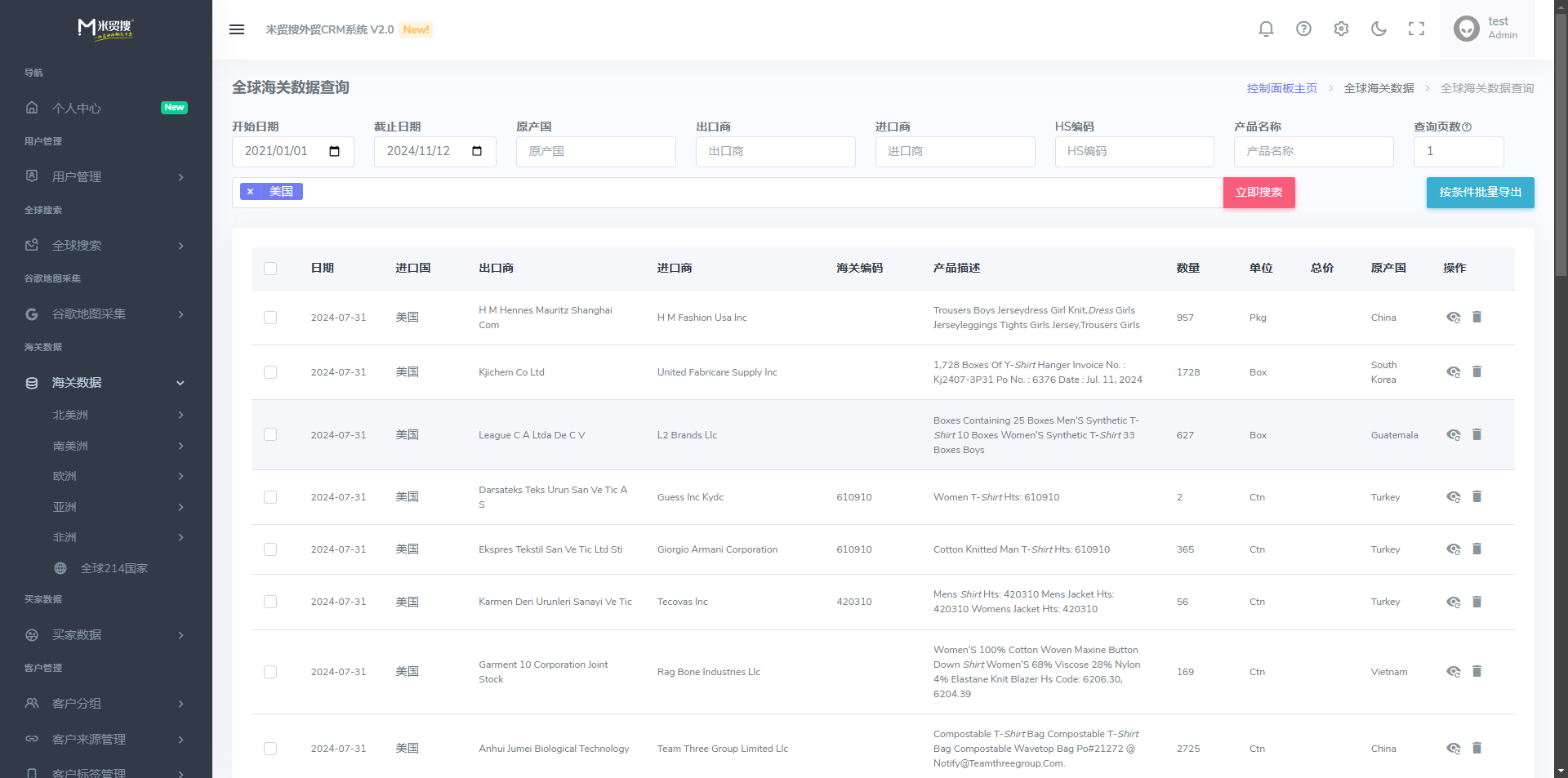The width and height of the screenshot is (1568, 778).
Task: Open the notifications bell
Action: tap(1266, 29)
